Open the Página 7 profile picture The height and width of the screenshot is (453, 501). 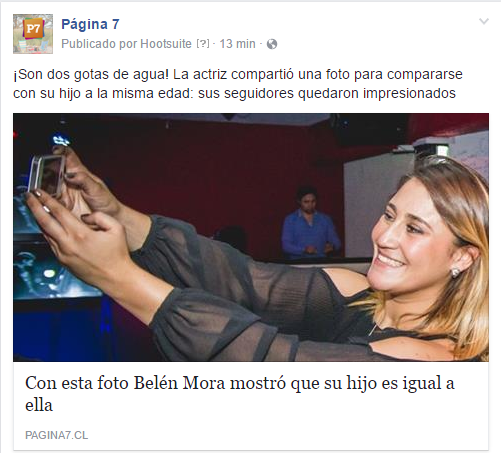pyautogui.click(x=33, y=34)
